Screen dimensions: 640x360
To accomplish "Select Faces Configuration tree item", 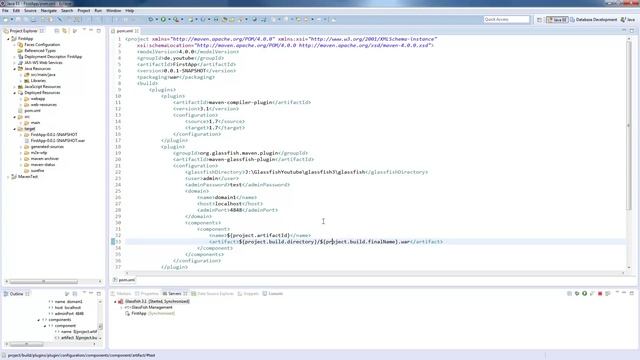I will pos(42,45).
